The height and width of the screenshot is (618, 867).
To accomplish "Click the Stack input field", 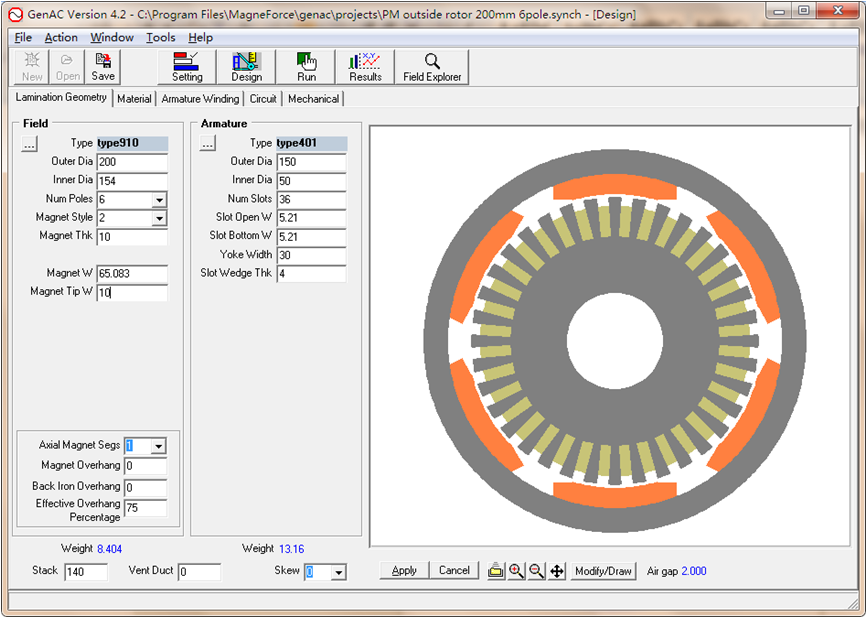I will [x=86, y=572].
